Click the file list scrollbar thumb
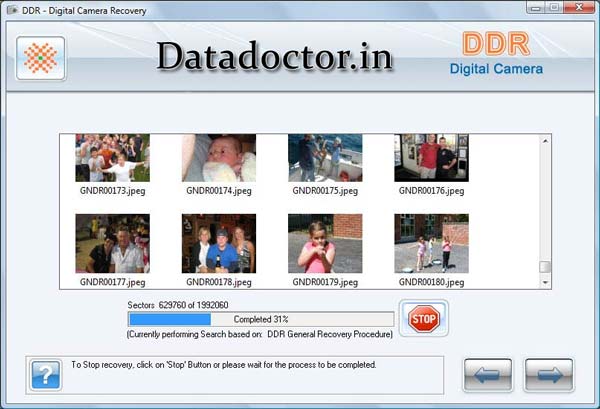This screenshot has width=600, height=409. (x=545, y=267)
